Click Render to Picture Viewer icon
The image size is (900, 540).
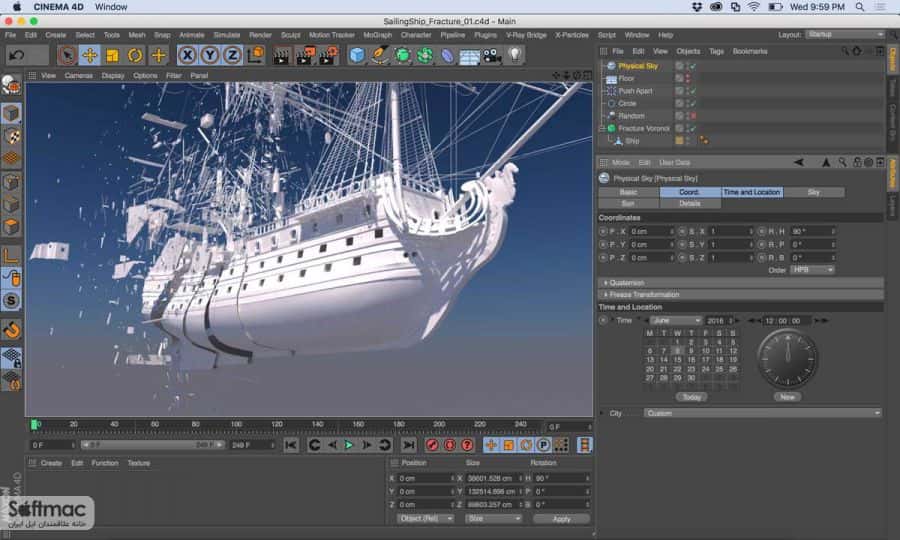click(x=305, y=56)
